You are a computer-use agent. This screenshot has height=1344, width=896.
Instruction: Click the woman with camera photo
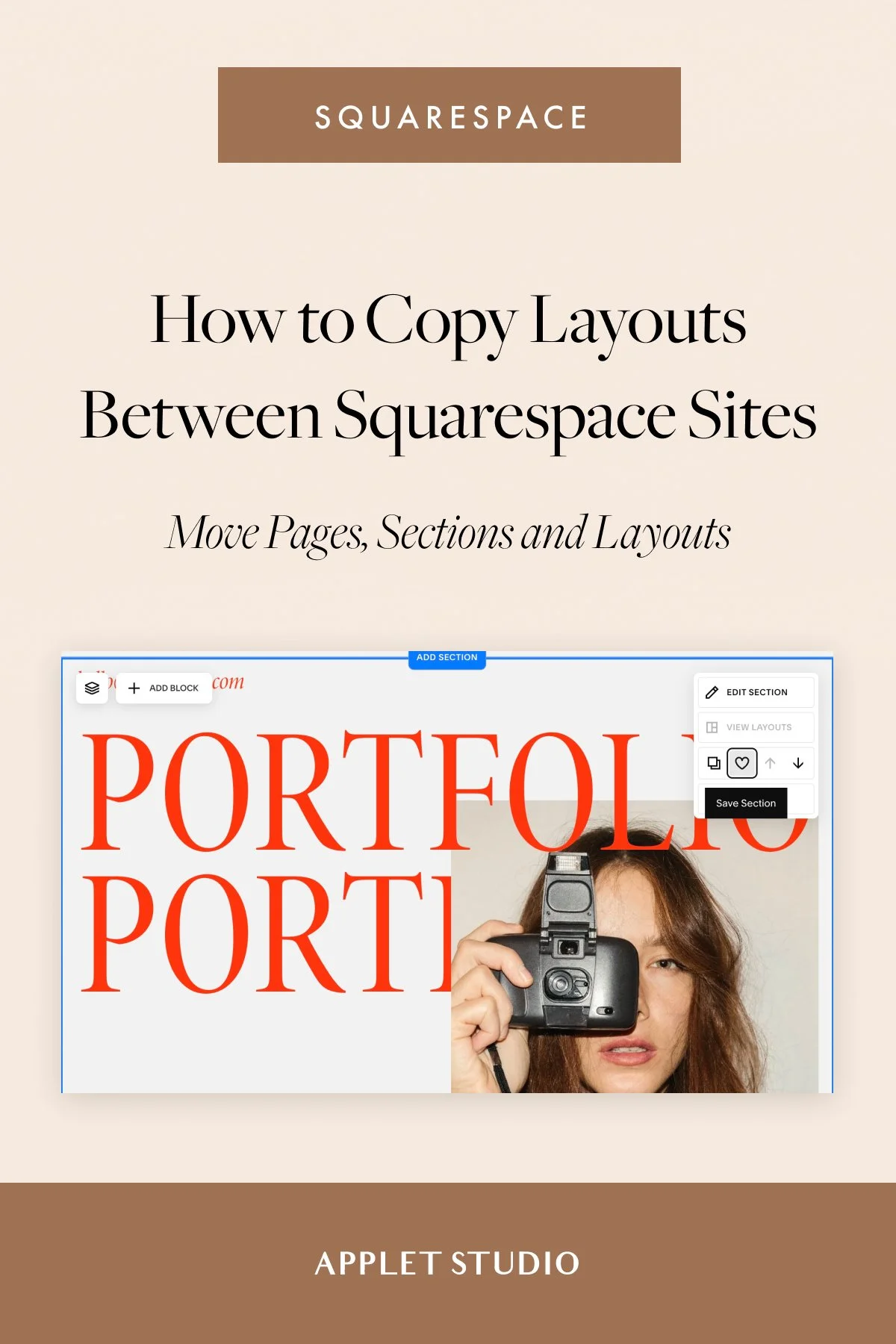(x=635, y=947)
